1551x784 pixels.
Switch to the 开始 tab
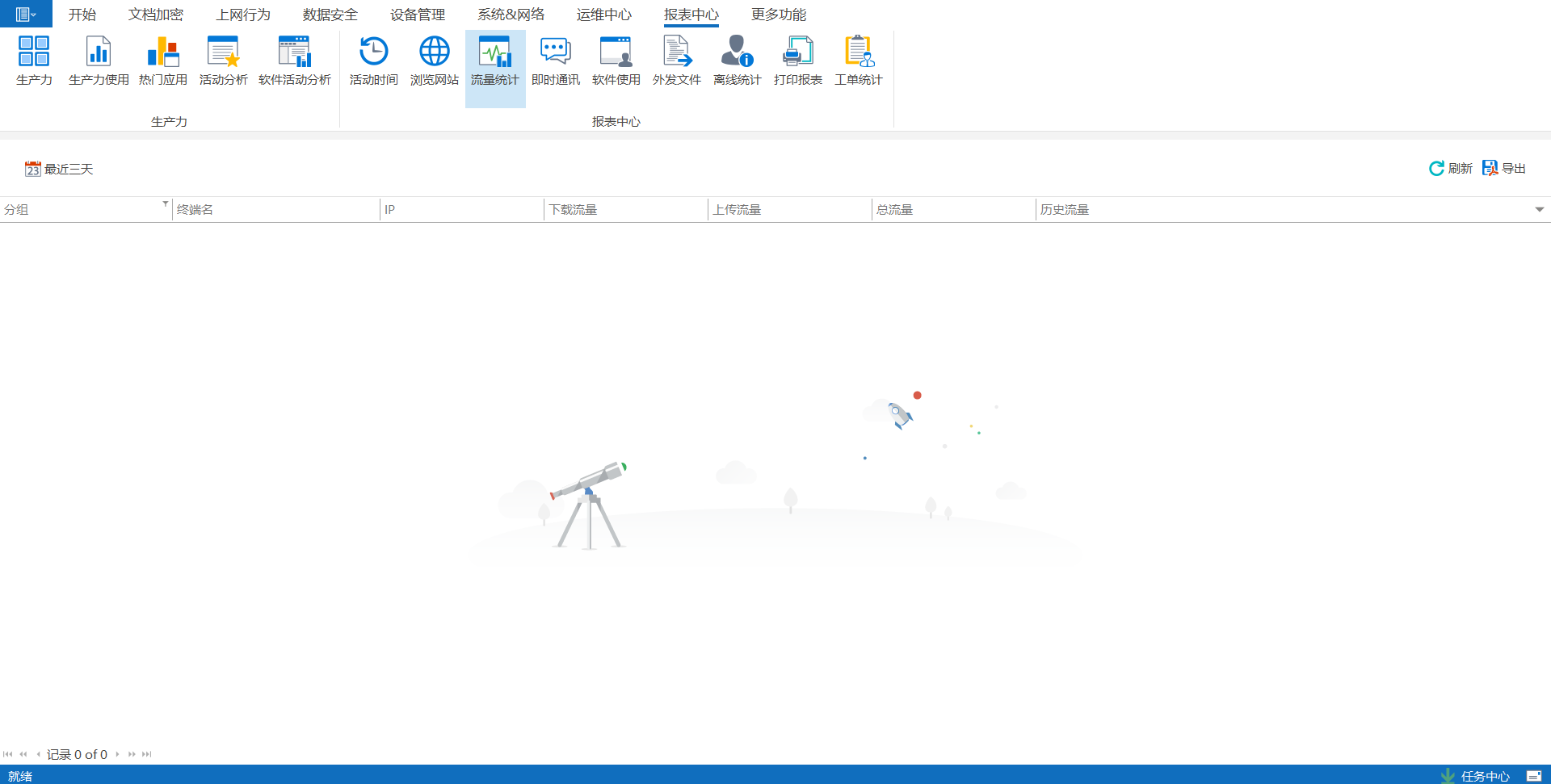coord(82,15)
